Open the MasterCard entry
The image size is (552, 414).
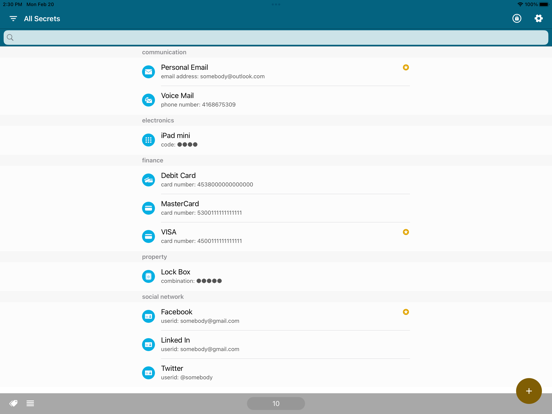click(x=276, y=208)
